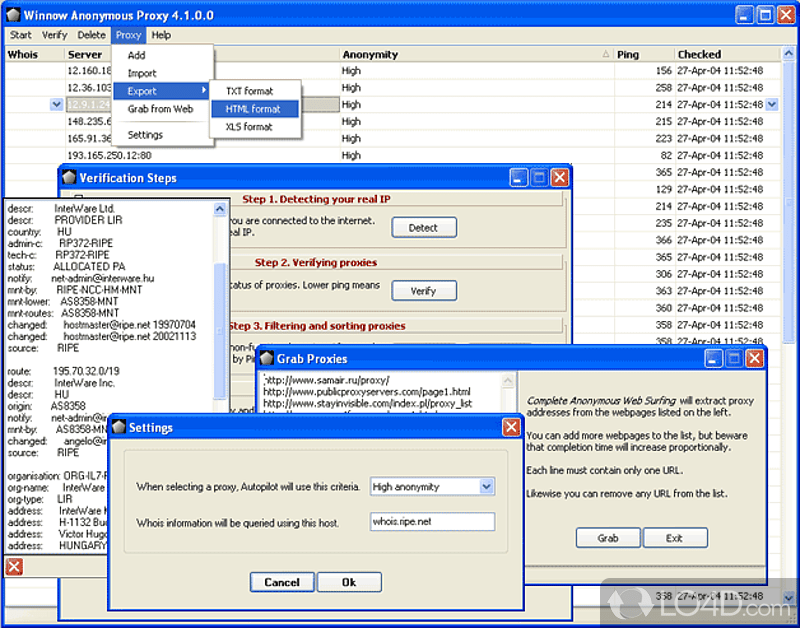
Task: Click the Server column header
Action: (85, 55)
